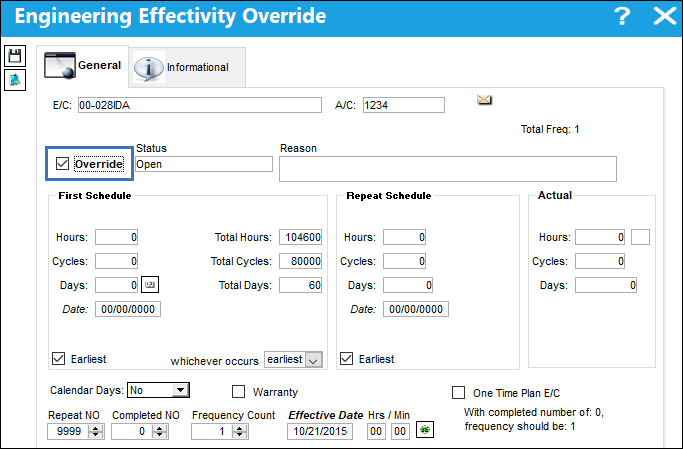The width and height of the screenshot is (683, 449).
Task: Open the calendar icon beside First Schedule Days
Action: coord(150,285)
